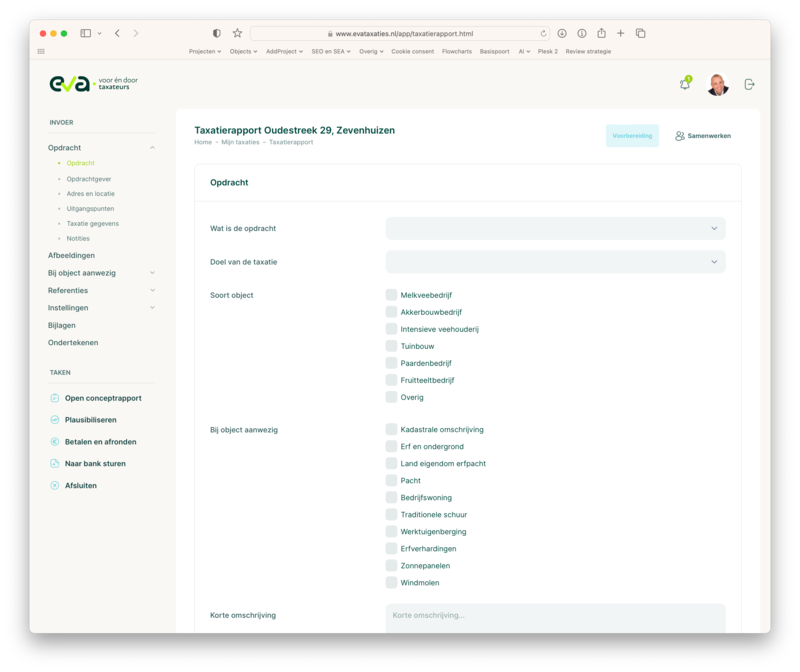Expand Bij object aanwezig in sidebar
This screenshot has width=800, height=672.
152,273
